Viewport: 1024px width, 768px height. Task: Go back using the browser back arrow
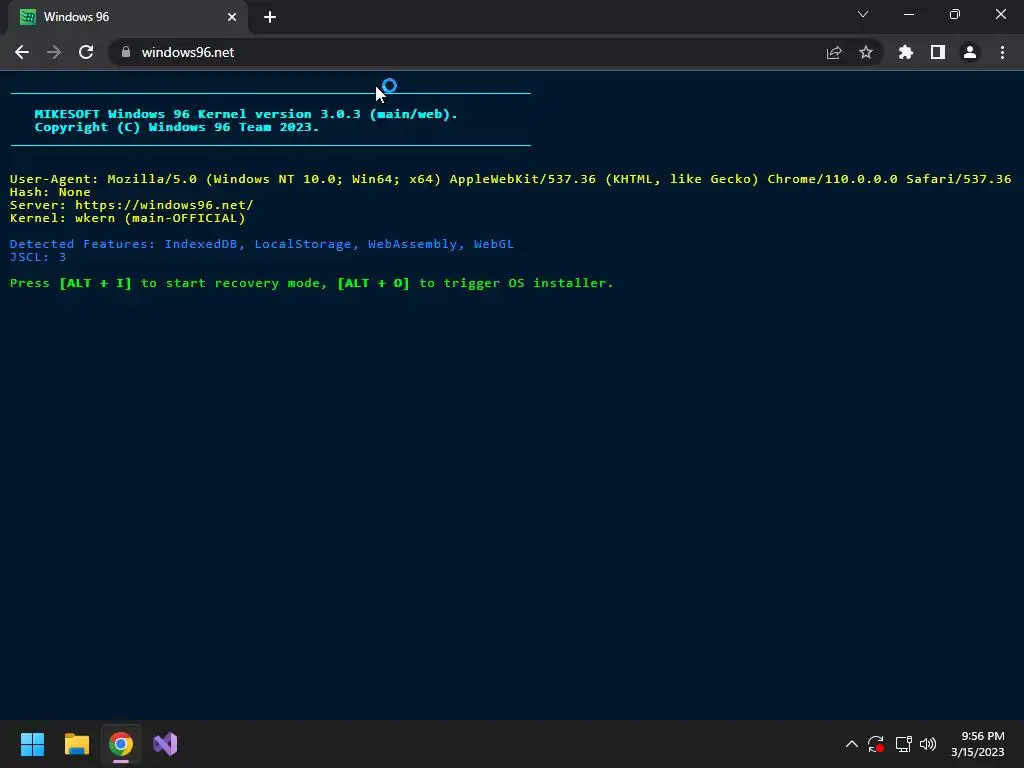pos(22,52)
